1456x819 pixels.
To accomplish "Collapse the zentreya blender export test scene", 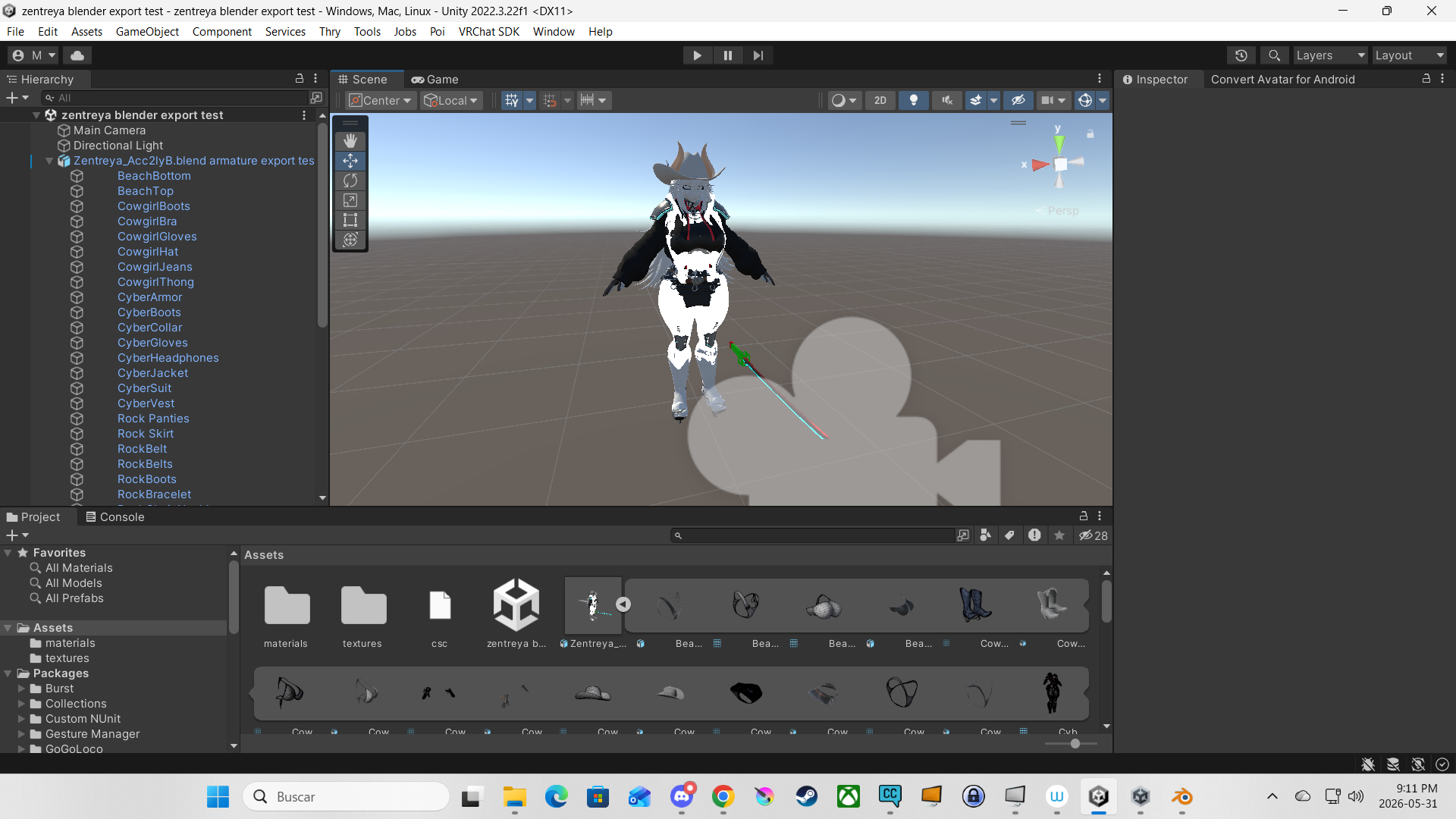I will 36,115.
